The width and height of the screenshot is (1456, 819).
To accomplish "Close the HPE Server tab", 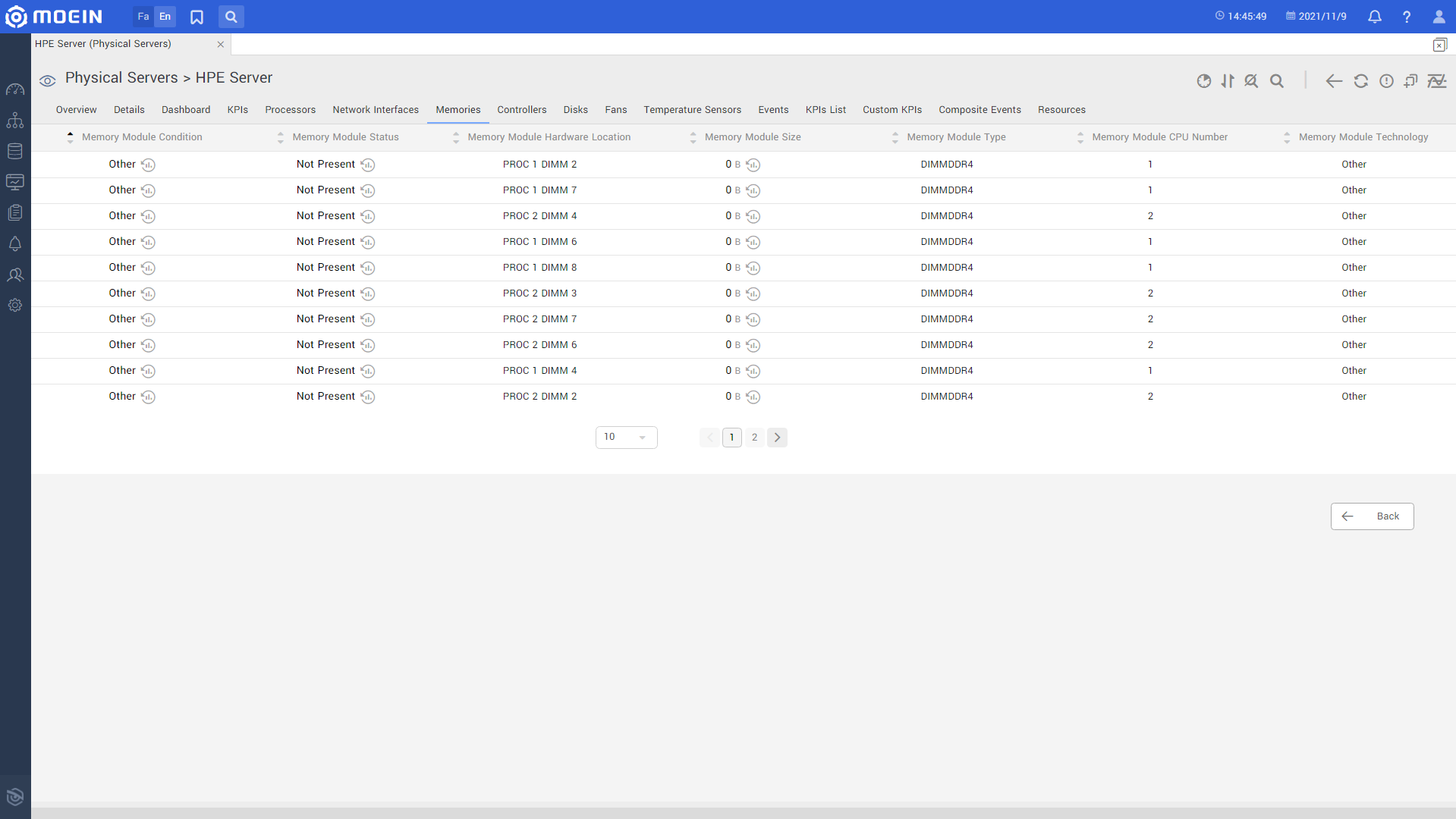I will [221, 45].
